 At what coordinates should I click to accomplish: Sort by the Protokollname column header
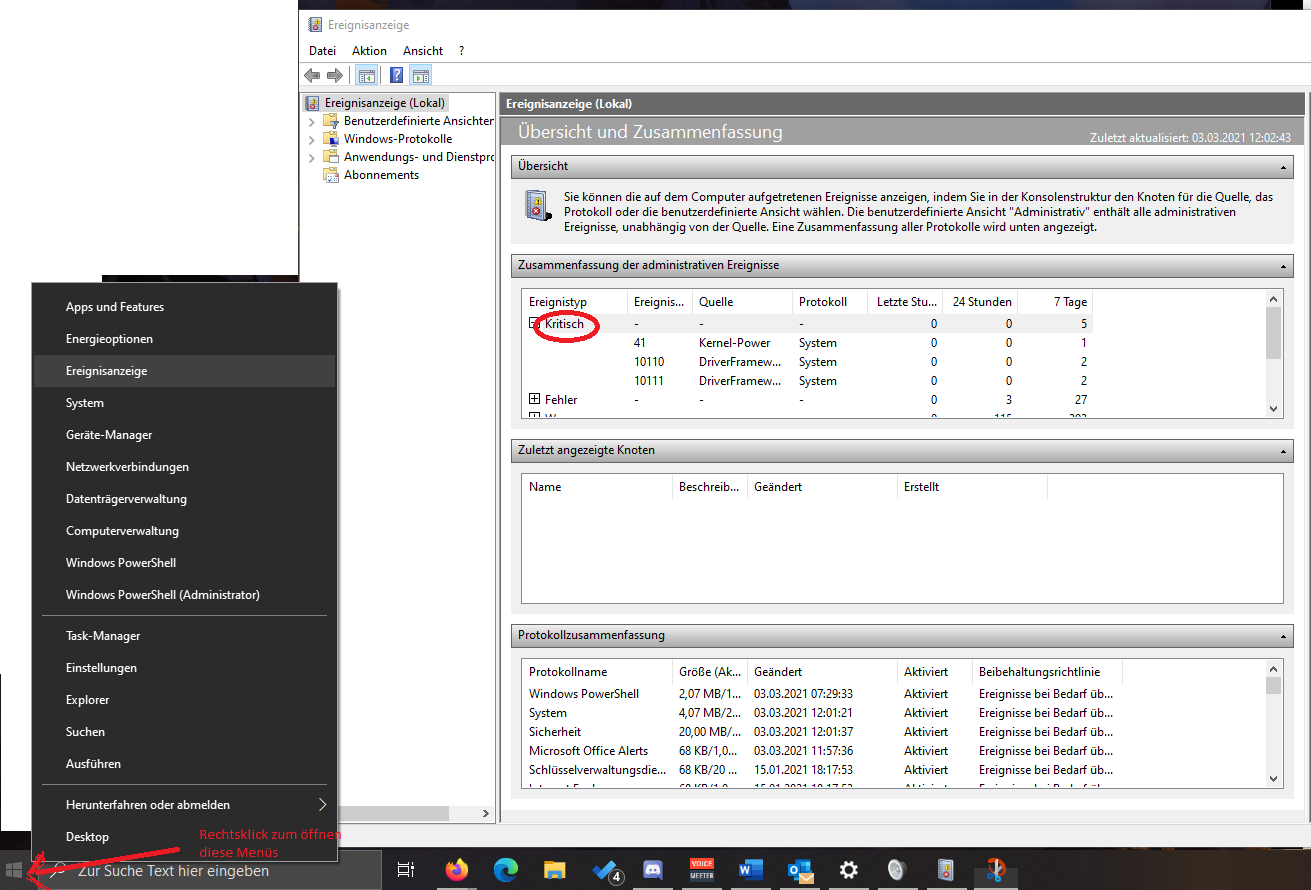pos(568,672)
